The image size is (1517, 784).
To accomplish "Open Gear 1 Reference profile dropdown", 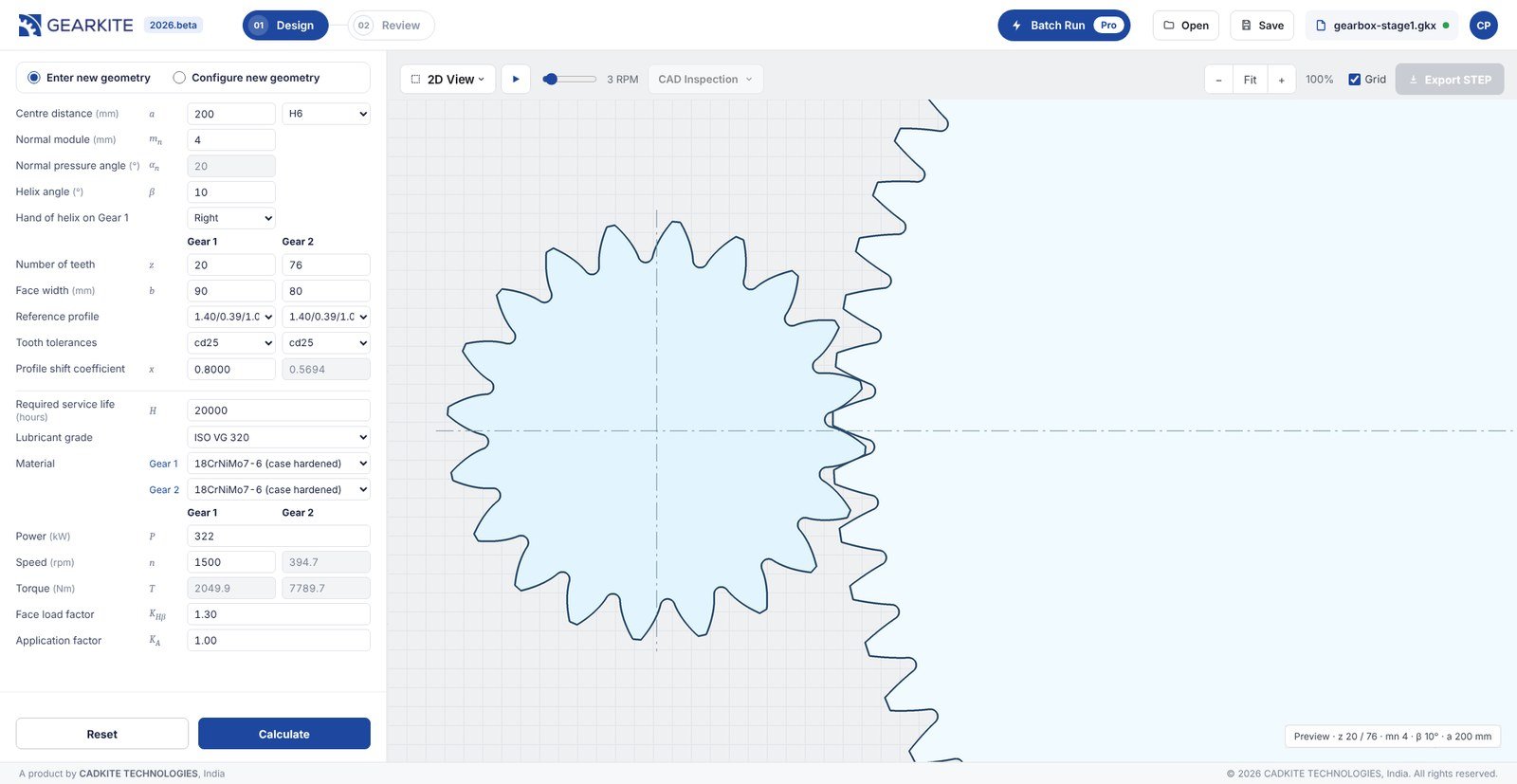I will click(231, 317).
